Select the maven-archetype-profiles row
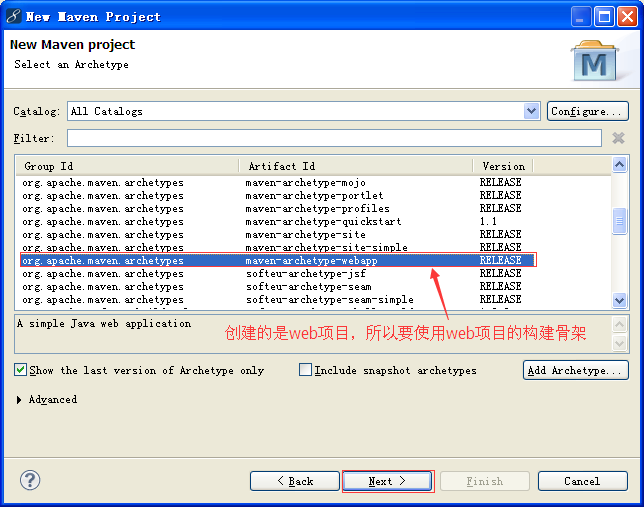644x507 pixels. pos(278,209)
